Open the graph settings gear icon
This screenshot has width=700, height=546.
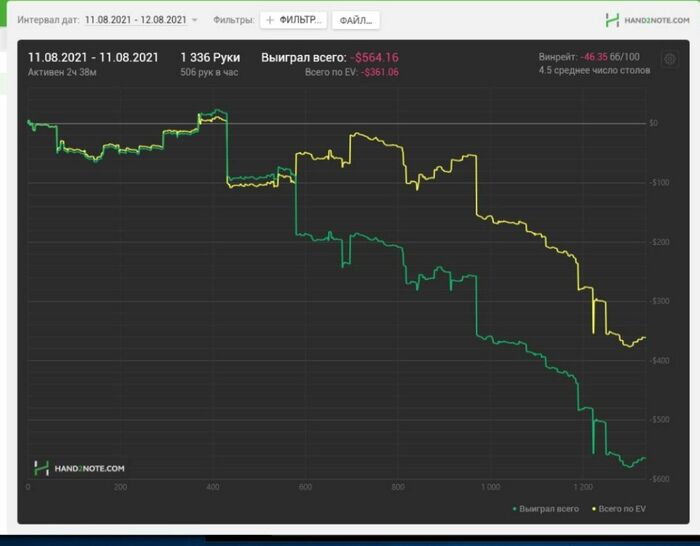click(x=670, y=59)
